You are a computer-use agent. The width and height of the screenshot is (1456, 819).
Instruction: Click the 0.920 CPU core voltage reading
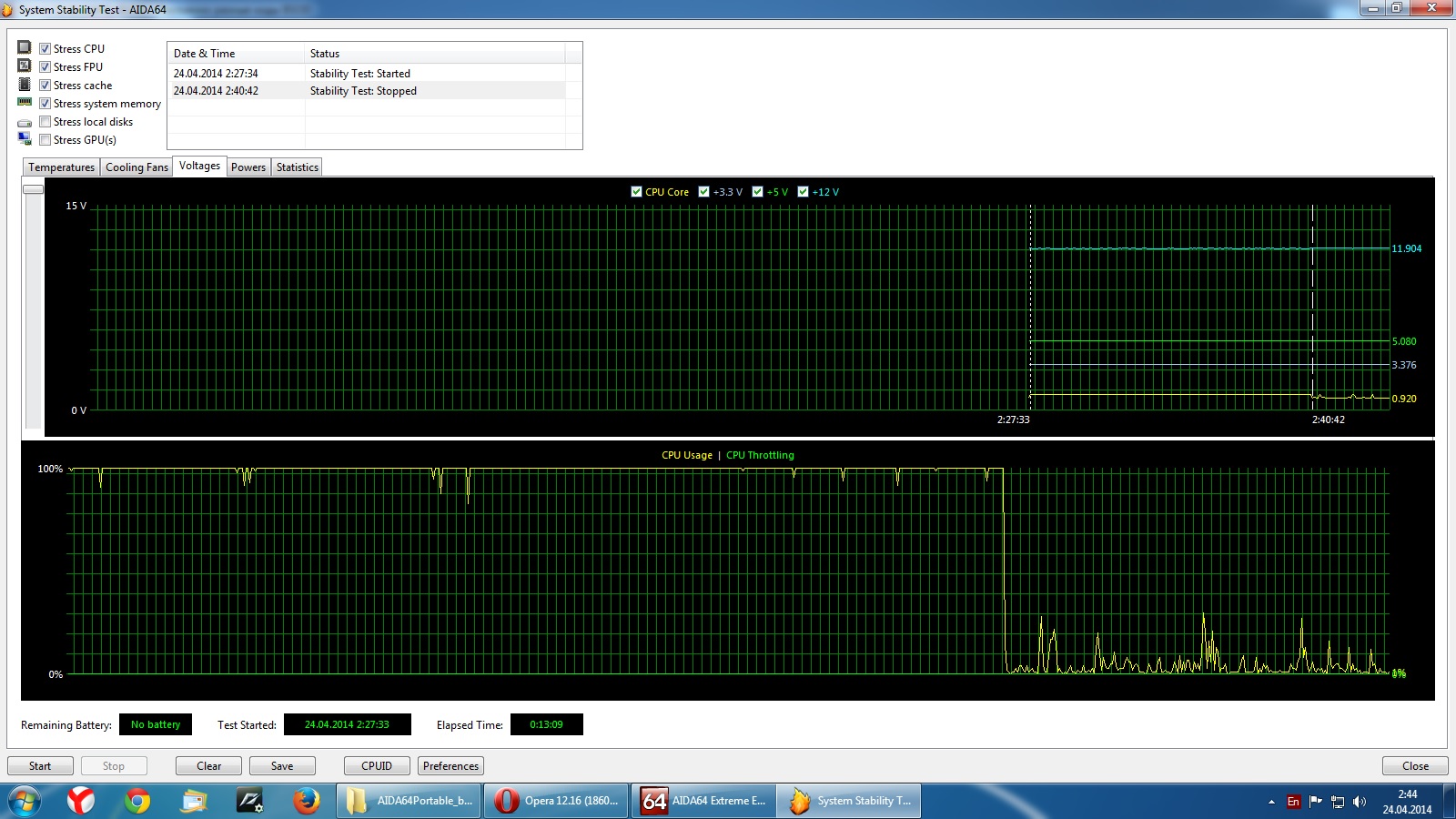coord(1404,399)
